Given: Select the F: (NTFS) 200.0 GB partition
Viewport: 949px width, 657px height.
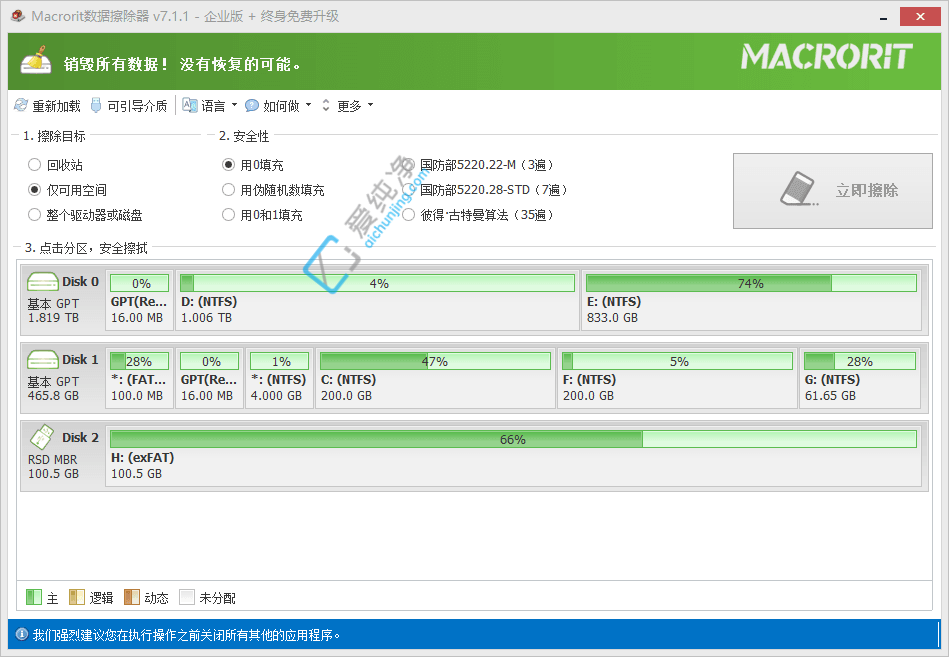Looking at the screenshot, I should [677, 378].
